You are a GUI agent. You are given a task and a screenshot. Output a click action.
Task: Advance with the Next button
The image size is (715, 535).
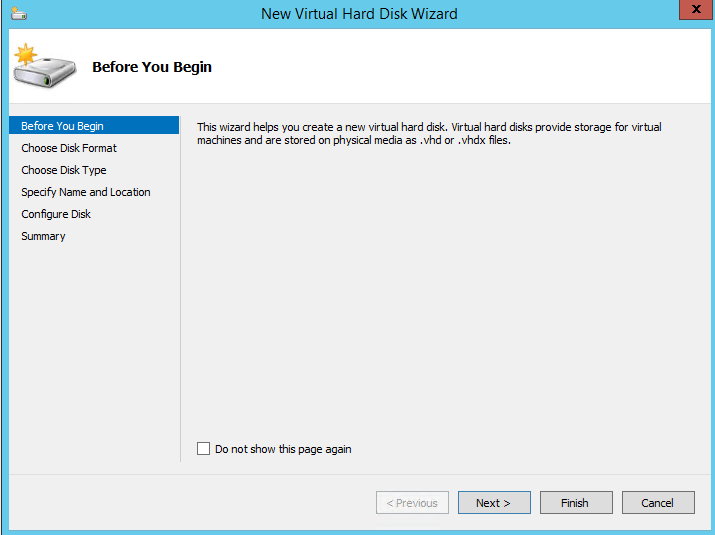tap(494, 503)
